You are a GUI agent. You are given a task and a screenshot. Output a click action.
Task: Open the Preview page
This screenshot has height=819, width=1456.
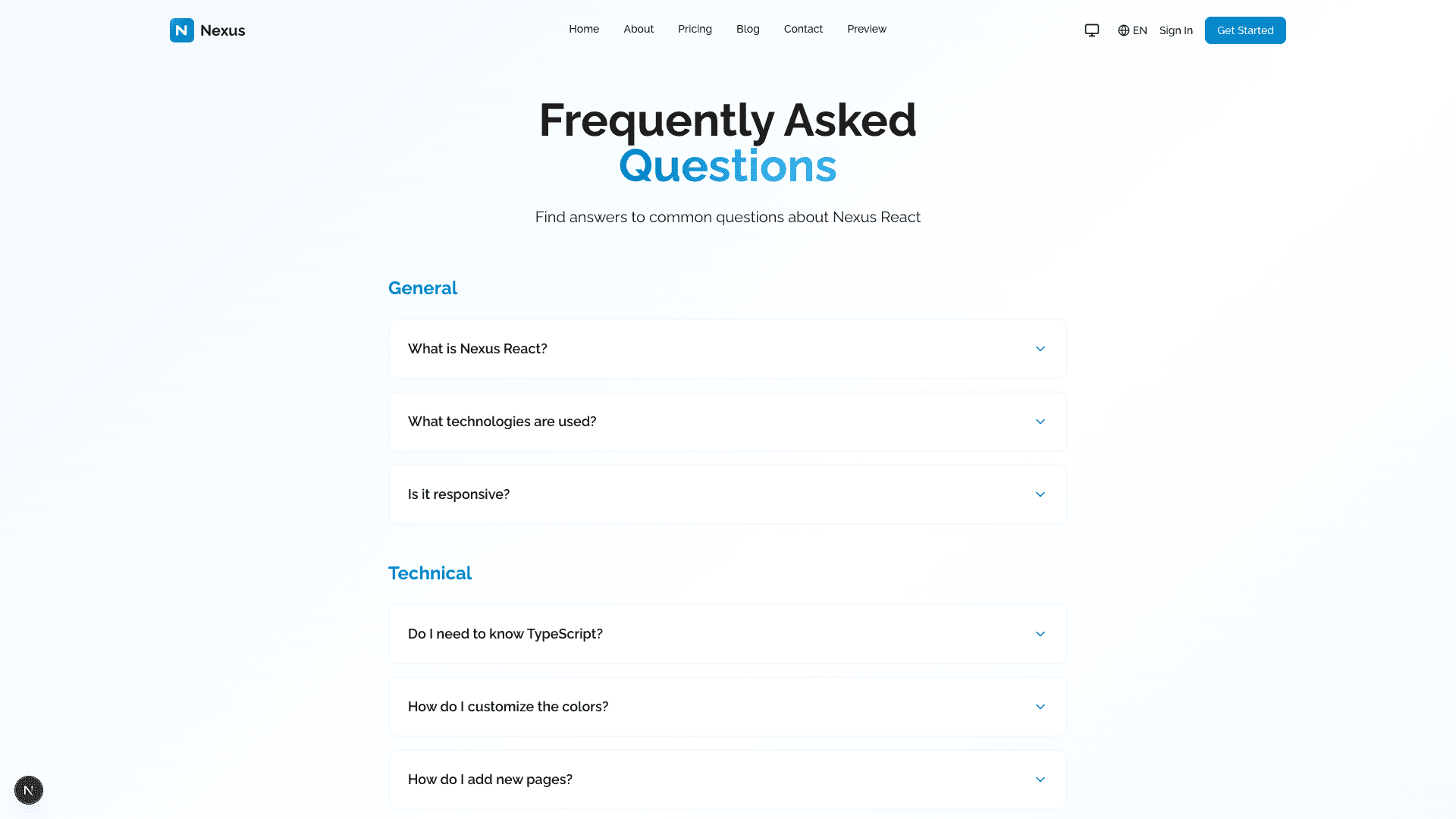tap(866, 29)
